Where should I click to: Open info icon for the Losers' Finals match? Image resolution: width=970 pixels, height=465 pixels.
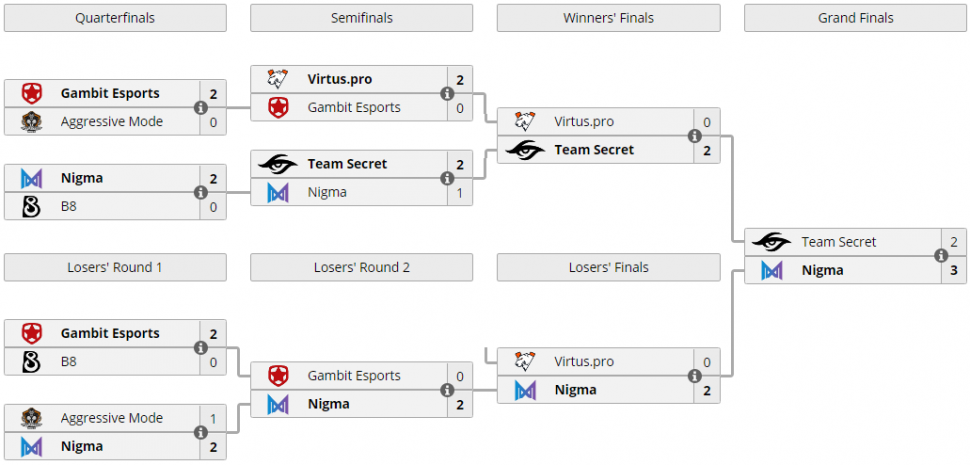click(x=694, y=376)
